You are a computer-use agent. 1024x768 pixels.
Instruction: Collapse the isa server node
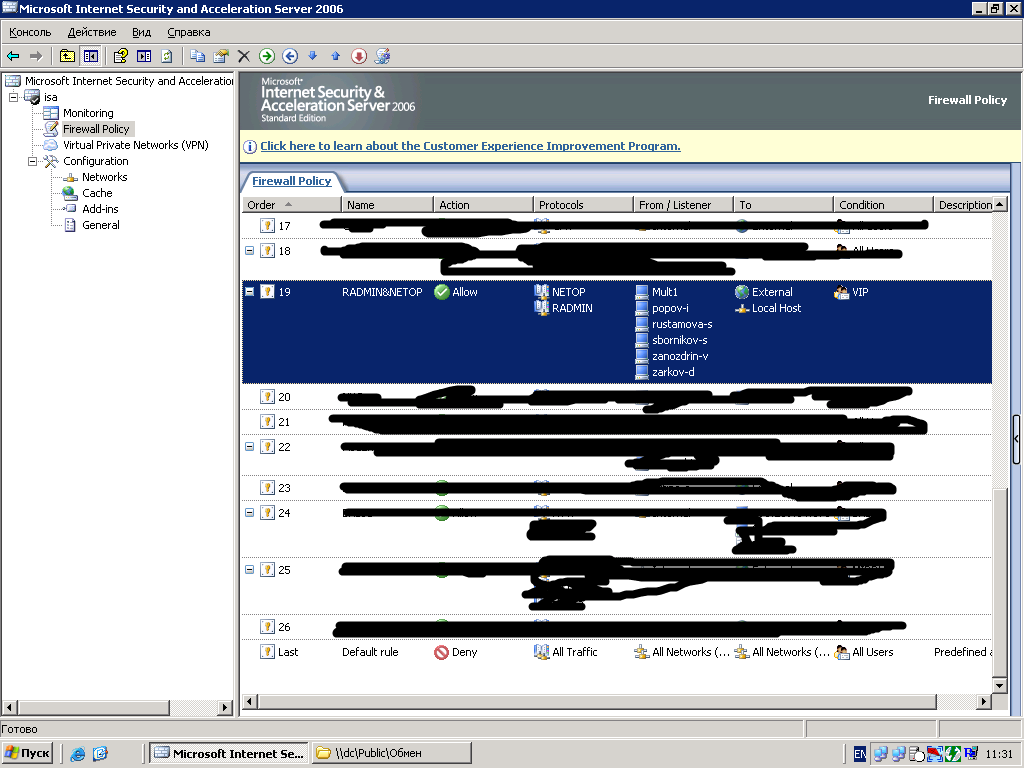[x=13, y=97]
